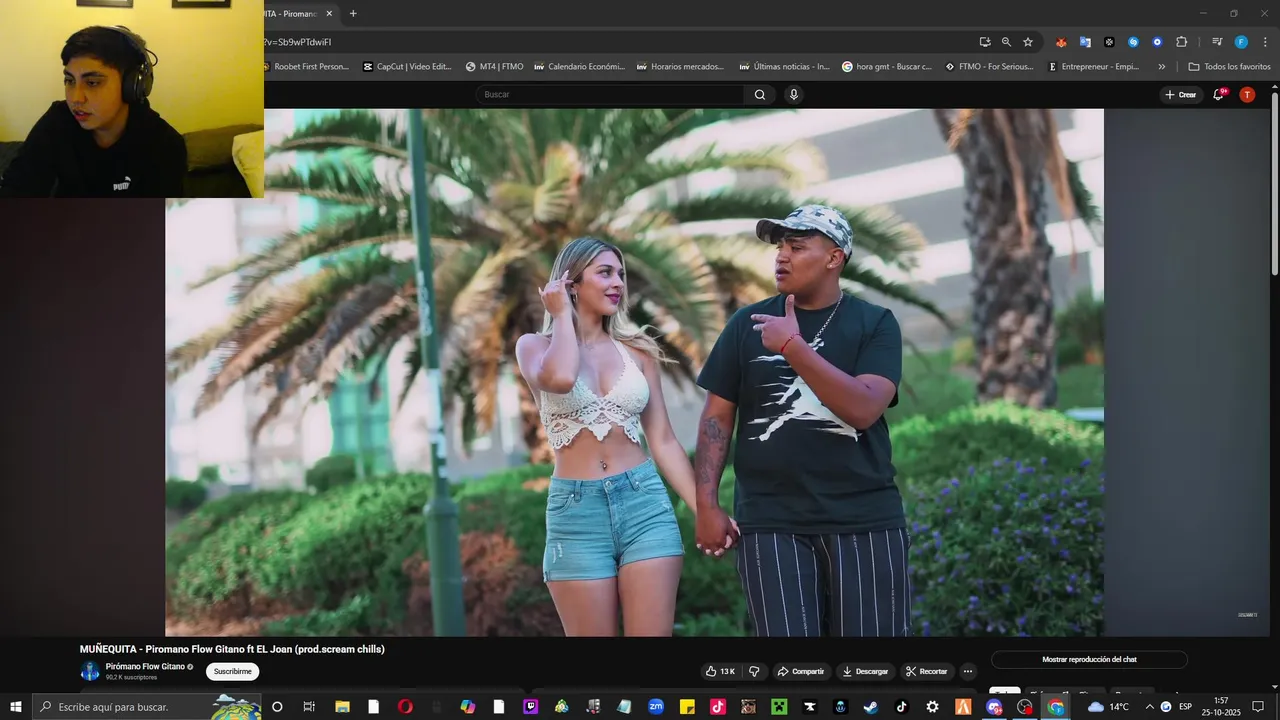Click the Piromano Flow Gitano channel avatar
Viewport: 1280px width, 720px height.
[x=90, y=671]
